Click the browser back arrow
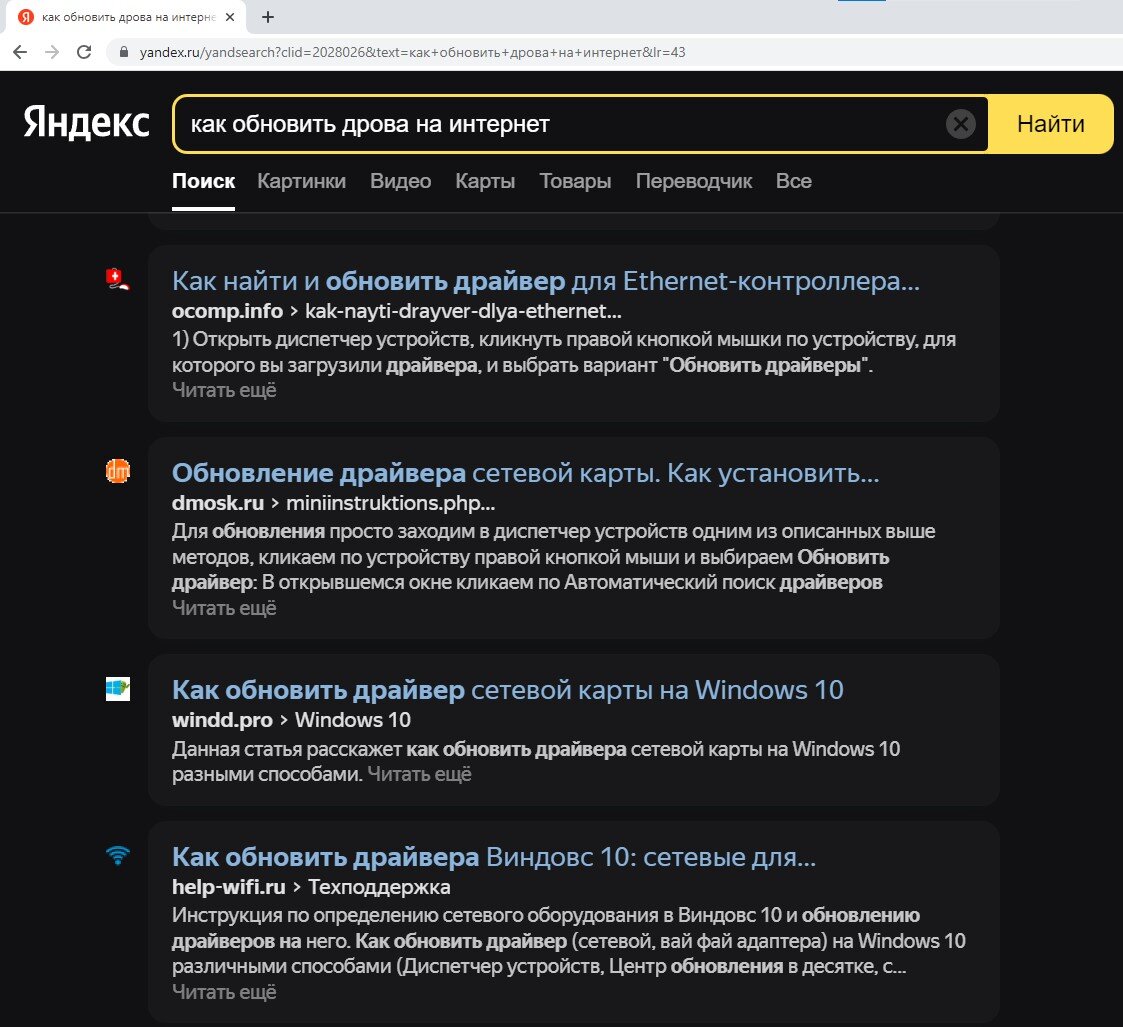Viewport: 1123px width, 1027px height. pyautogui.click(x=20, y=52)
